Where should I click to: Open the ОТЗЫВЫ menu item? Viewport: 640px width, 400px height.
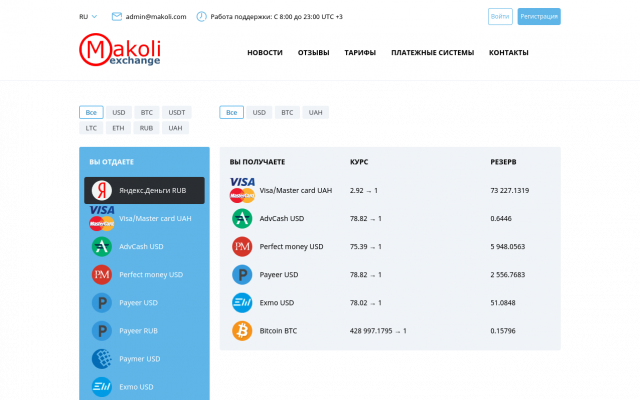pyautogui.click(x=313, y=53)
